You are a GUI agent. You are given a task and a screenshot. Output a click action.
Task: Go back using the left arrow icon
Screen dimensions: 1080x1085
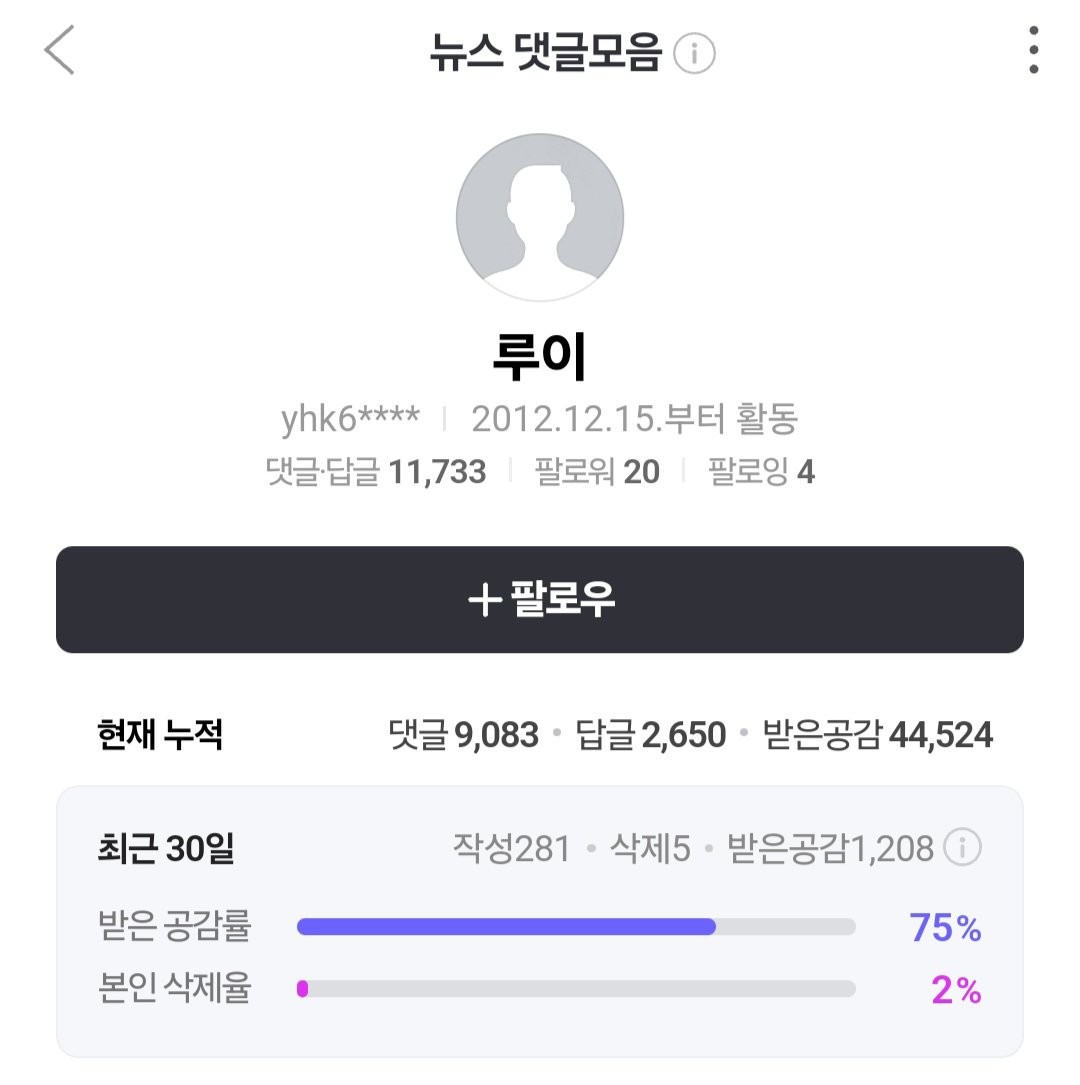60,50
